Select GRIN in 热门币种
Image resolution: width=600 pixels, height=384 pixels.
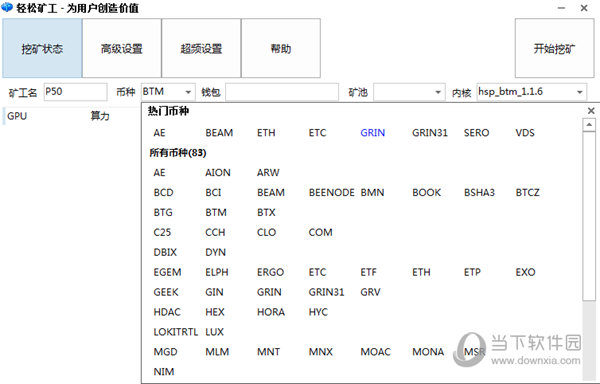373,133
